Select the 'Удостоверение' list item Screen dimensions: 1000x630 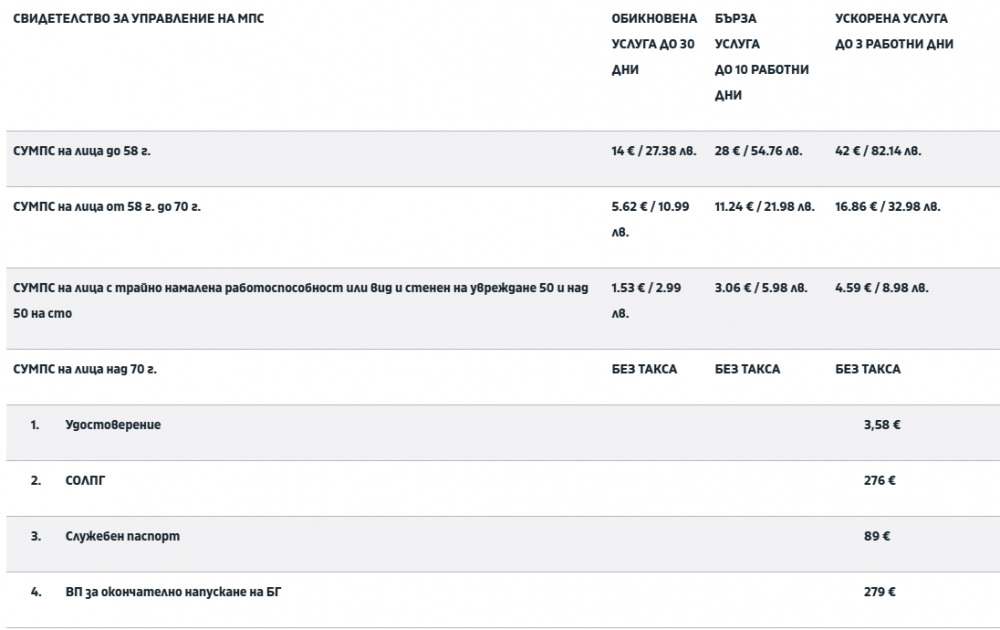tap(113, 425)
